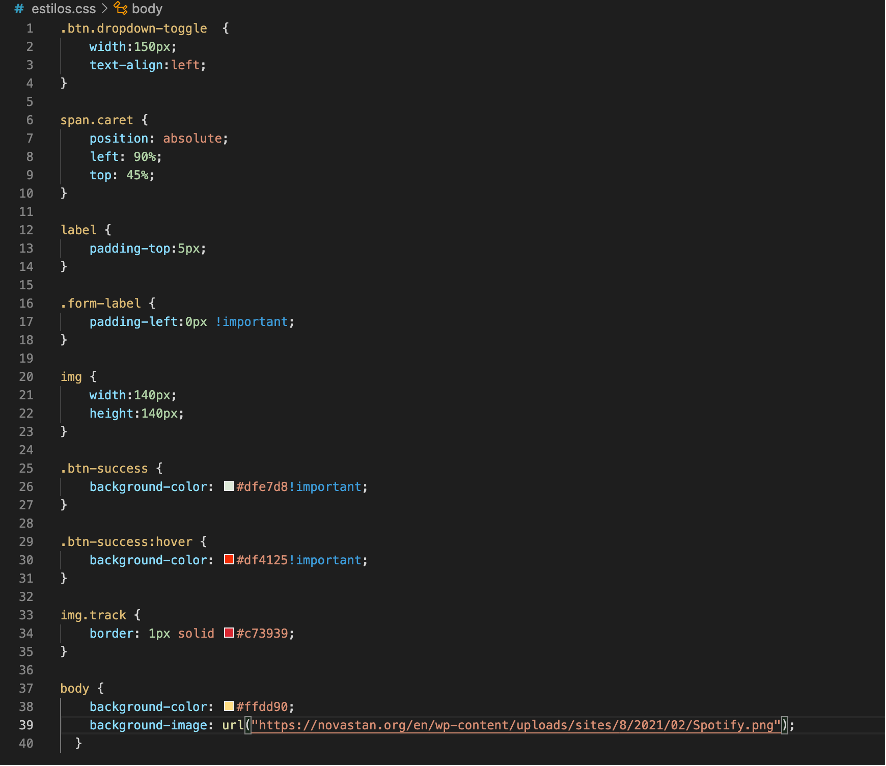Click the url function on line 39
This screenshot has width=886, height=766.
click(x=233, y=725)
